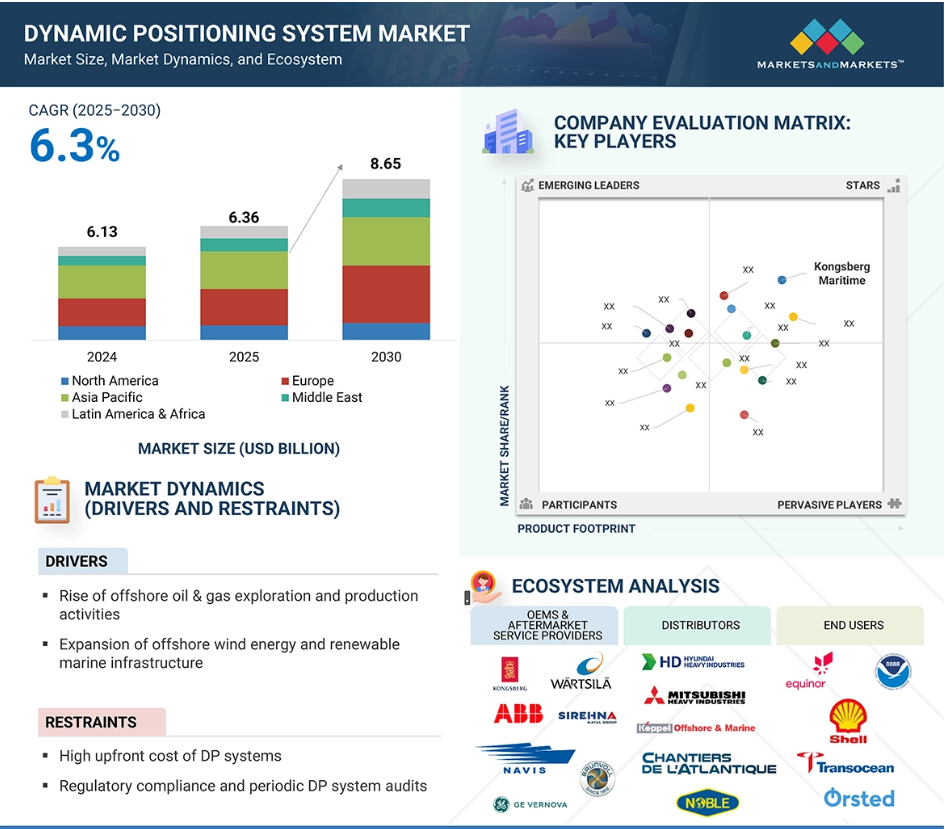Click the Middle East segment of the 2030 bar
The height and width of the screenshot is (829, 945).
(386, 208)
